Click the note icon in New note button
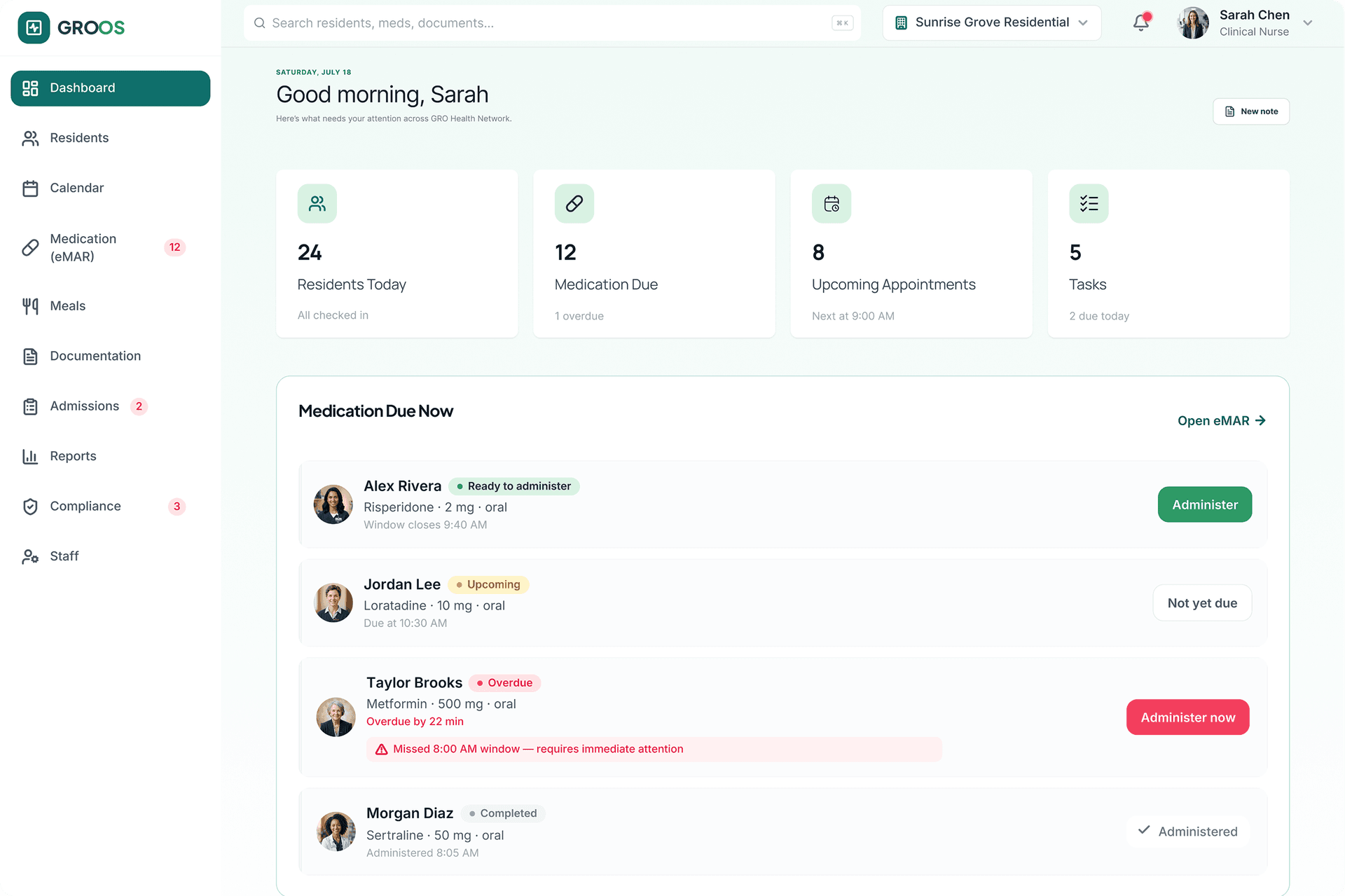 (1229, 111)
